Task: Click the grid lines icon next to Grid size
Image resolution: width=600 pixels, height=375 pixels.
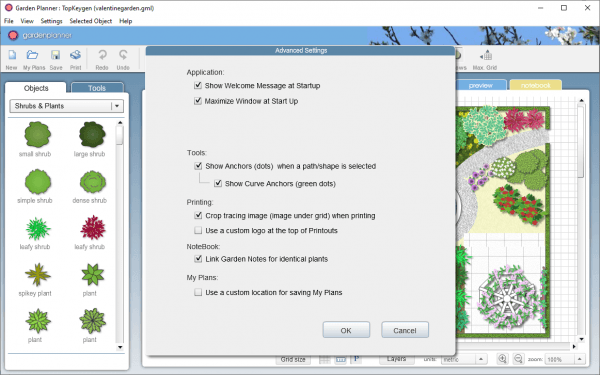Action: [324, 359]
